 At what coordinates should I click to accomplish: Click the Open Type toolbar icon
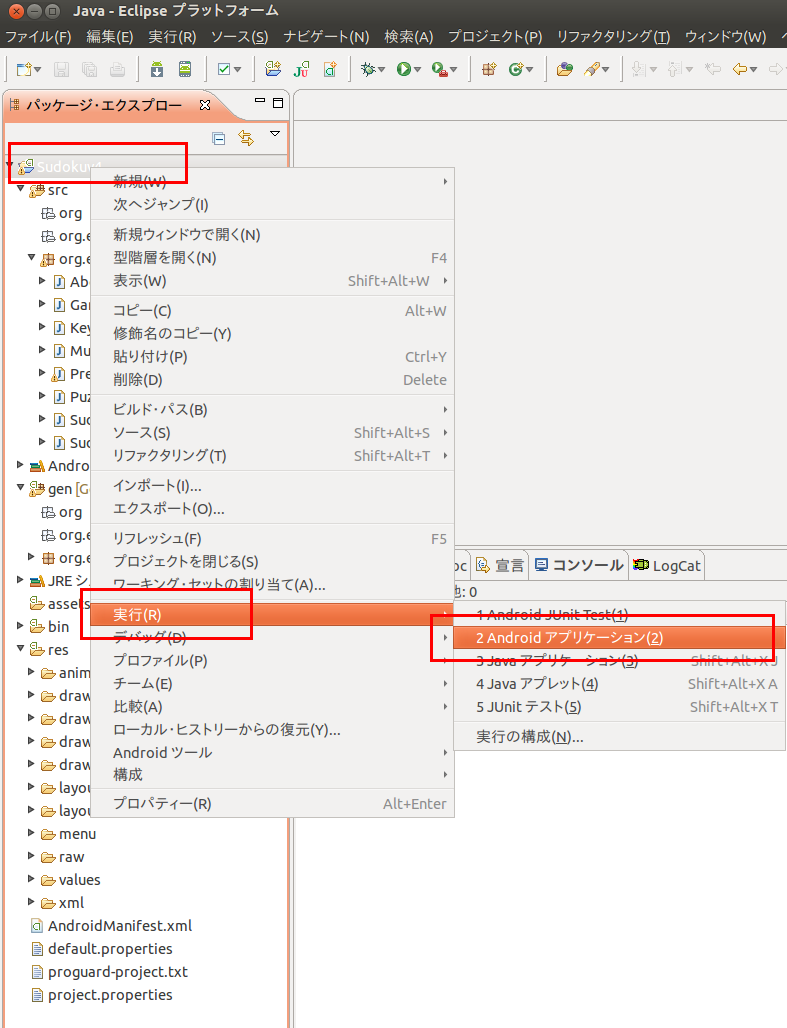(565, 69)
